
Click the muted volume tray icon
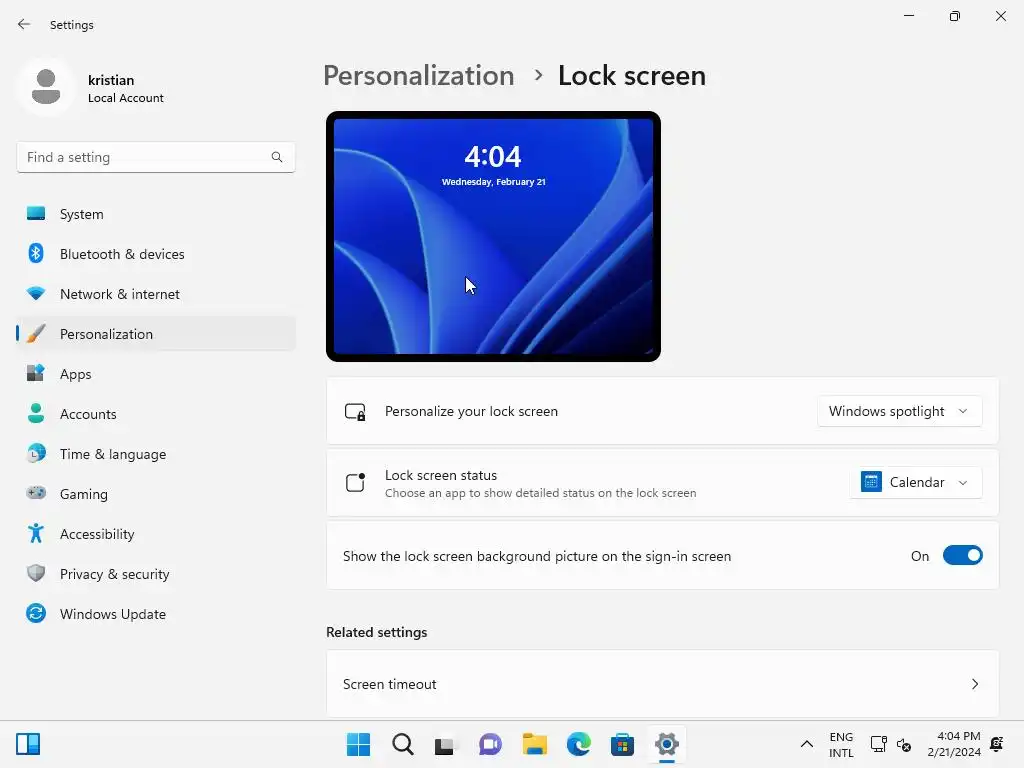coord(904,744)
